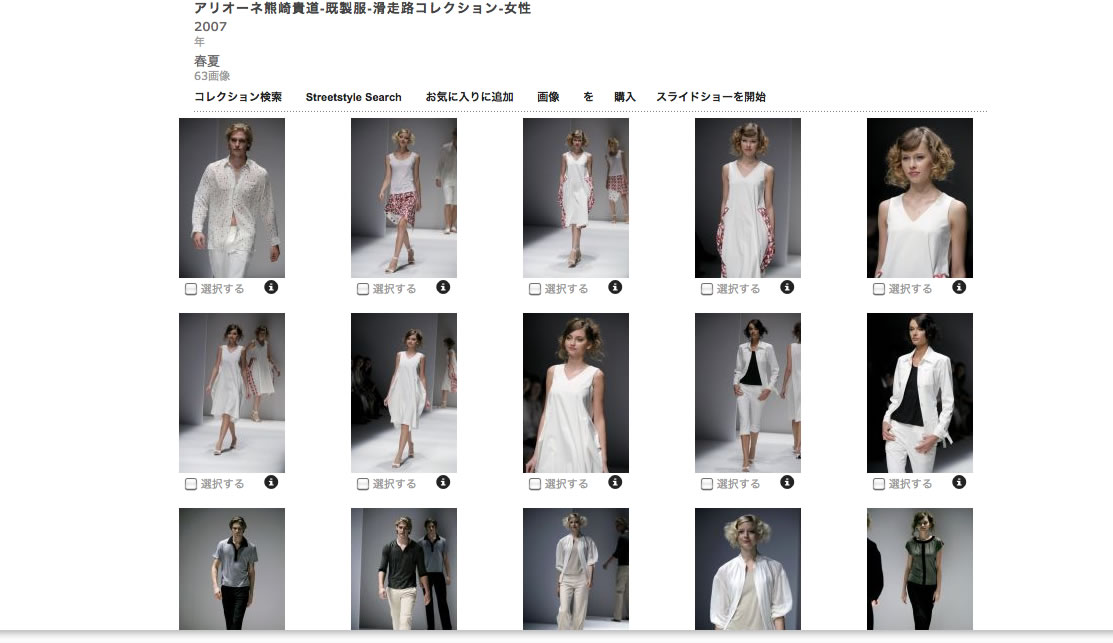Viewport: 1113px width, 643px height.
Task: Open info icon under man in patterned shirt photo
Action: (271, 287)
